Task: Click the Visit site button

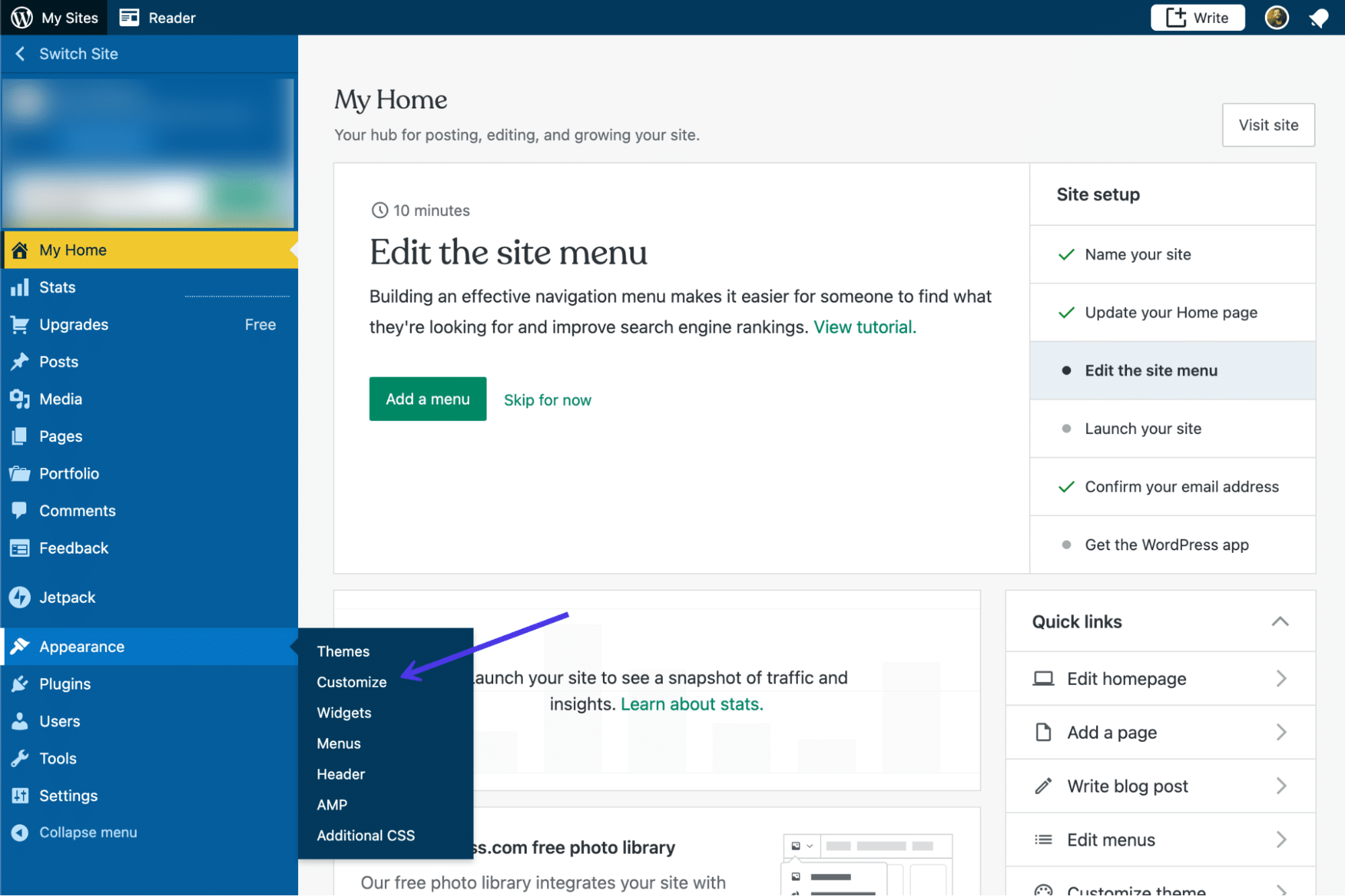Action: [x=1268, y=124]
